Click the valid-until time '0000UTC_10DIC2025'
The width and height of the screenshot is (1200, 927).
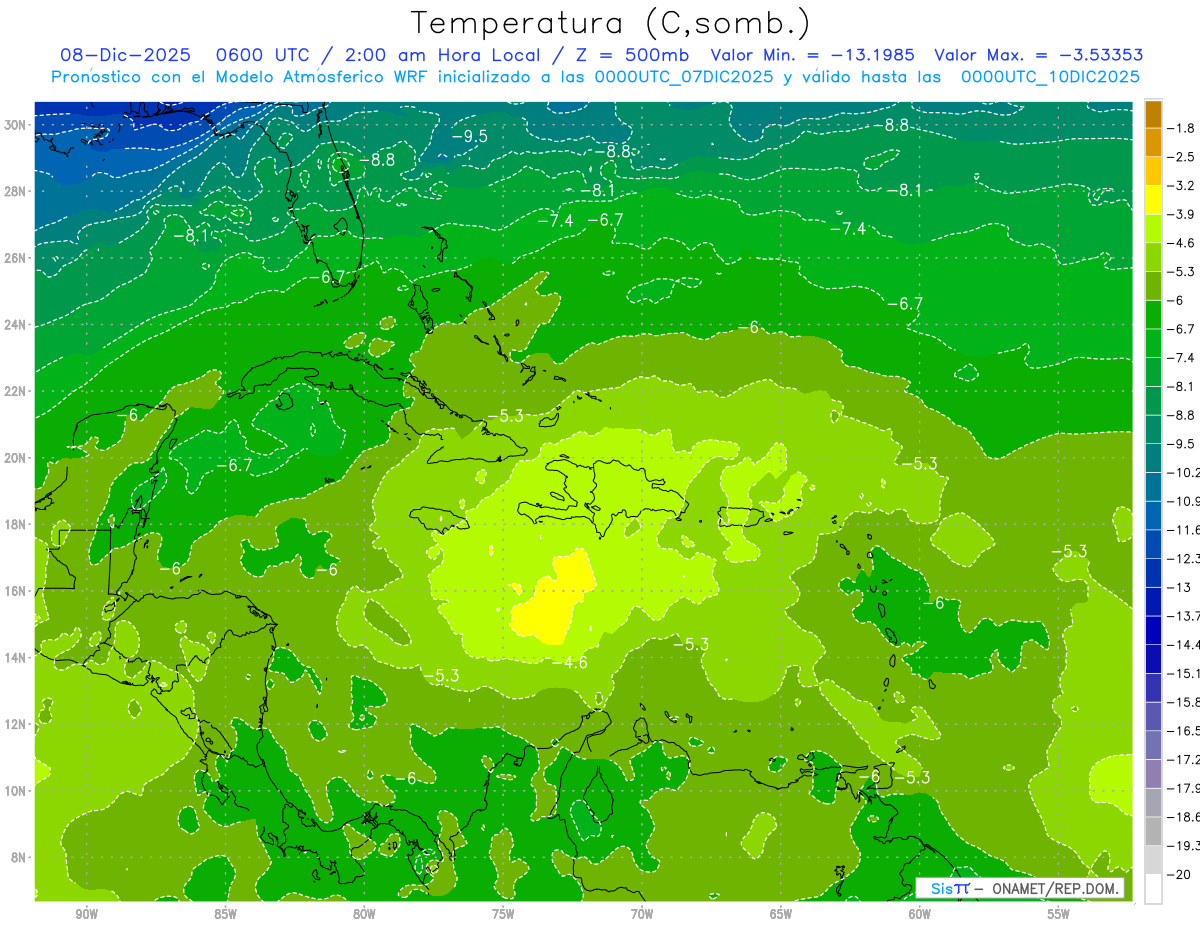(1050, 77)
